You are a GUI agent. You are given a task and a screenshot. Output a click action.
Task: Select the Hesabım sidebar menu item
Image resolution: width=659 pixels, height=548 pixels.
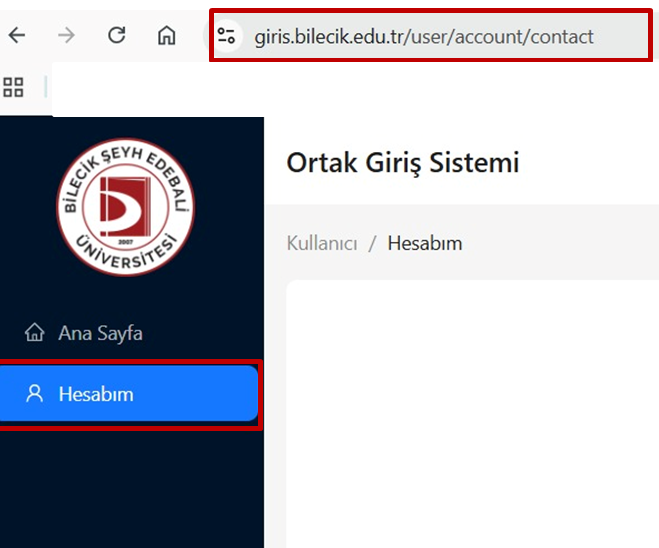click(x=128, y=394)
